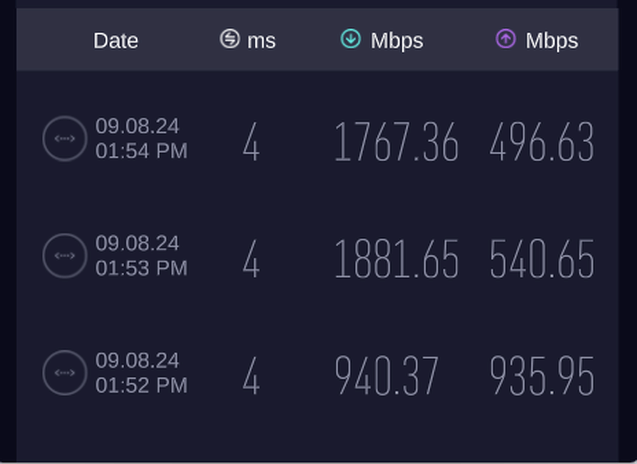Click the 935.95 upload speed value
The image size is (637, 464).
(x=542, y=376)
